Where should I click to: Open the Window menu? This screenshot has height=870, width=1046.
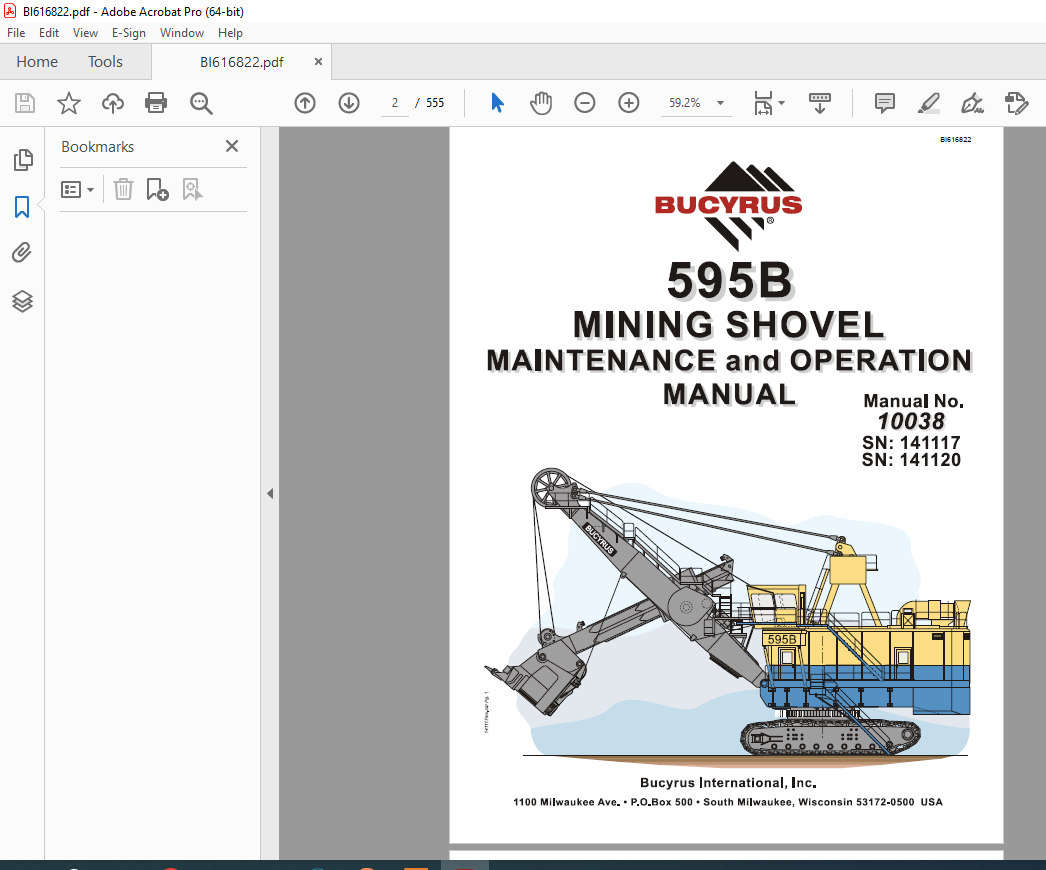pos(181,33)
